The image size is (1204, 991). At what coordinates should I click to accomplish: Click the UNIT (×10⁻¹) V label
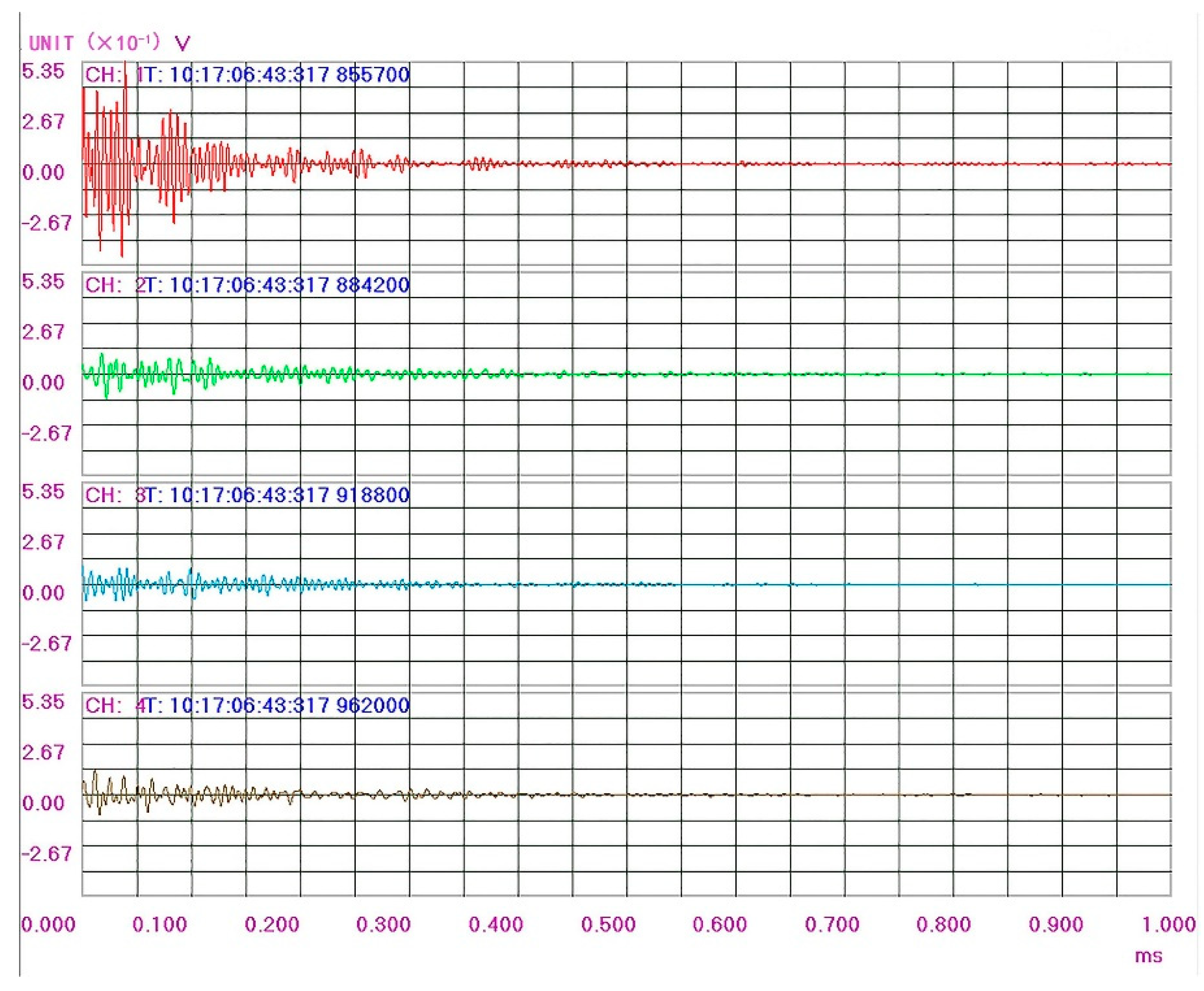coord(110,43)
